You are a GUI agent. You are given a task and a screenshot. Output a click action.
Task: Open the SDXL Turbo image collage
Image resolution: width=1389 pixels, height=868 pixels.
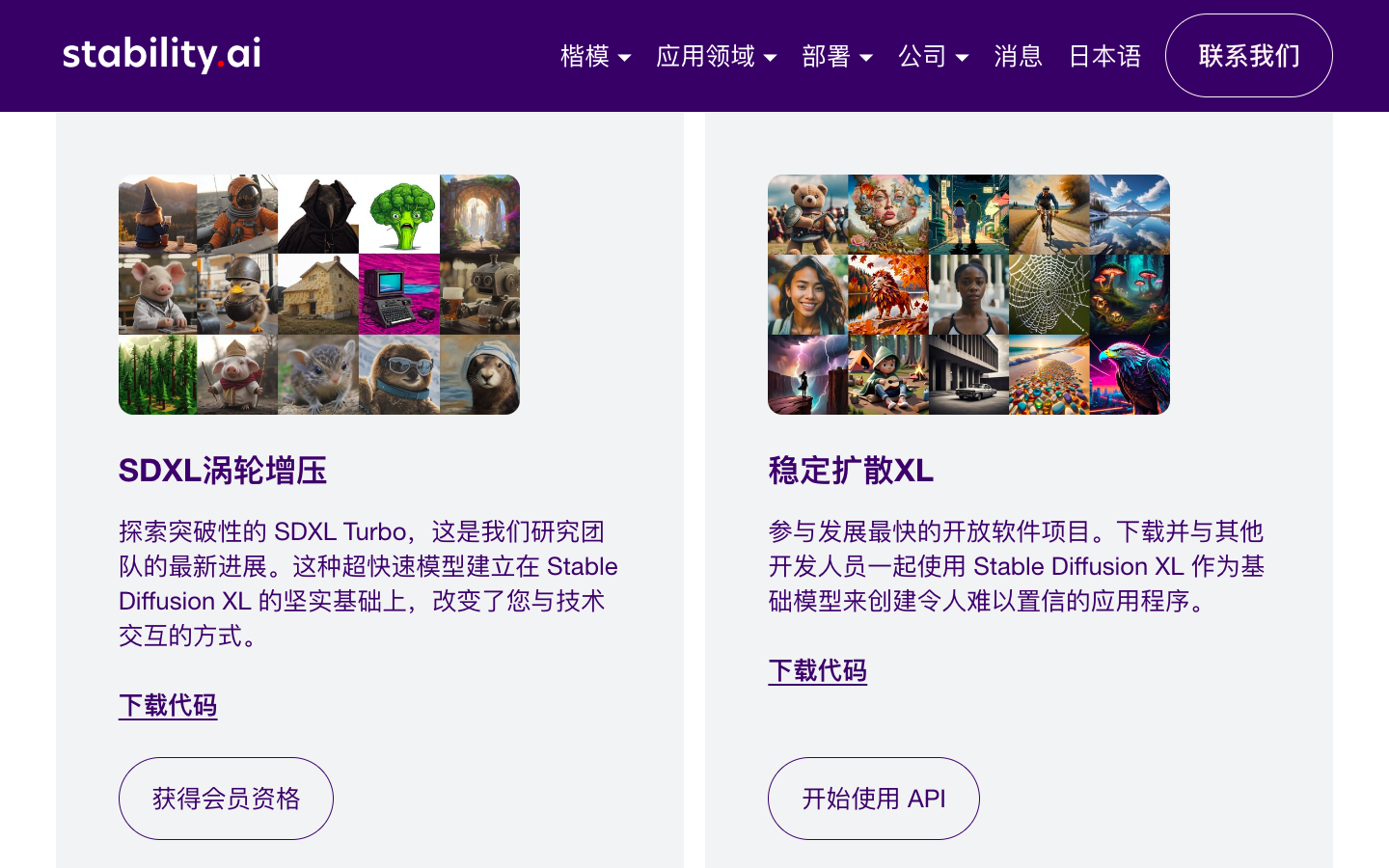click(x=319, y=294)
